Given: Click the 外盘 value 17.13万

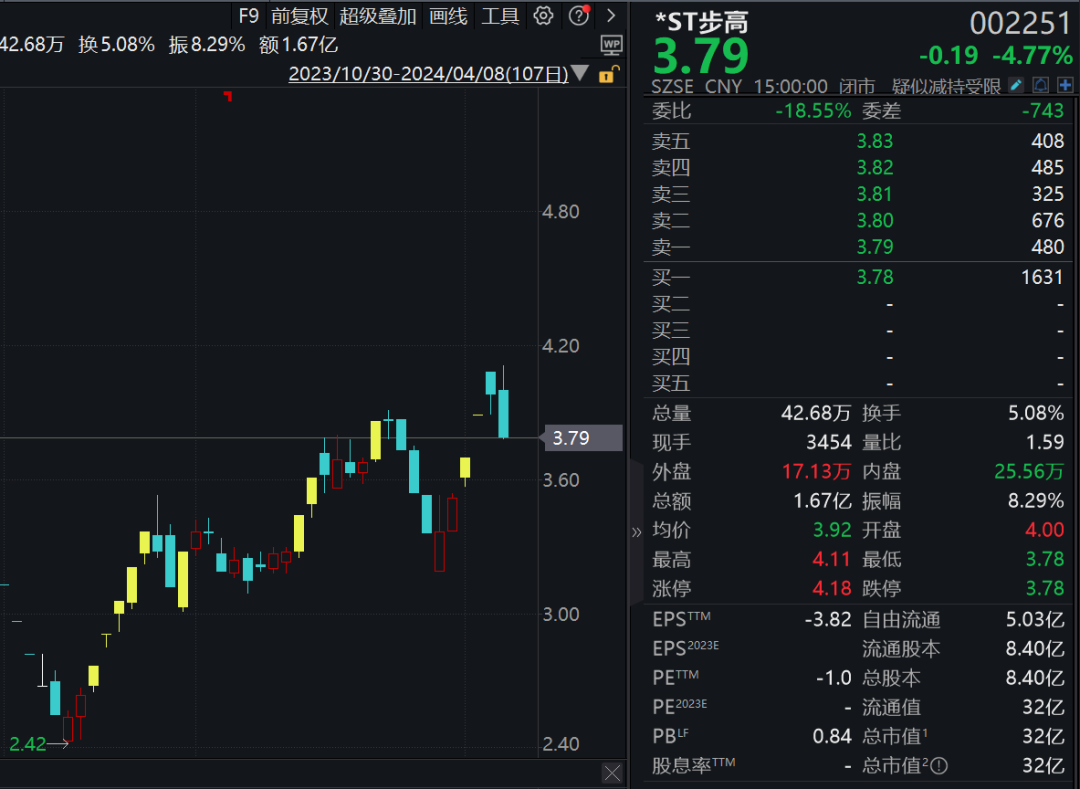Looking at the screenshot, I should coord(816,472).
